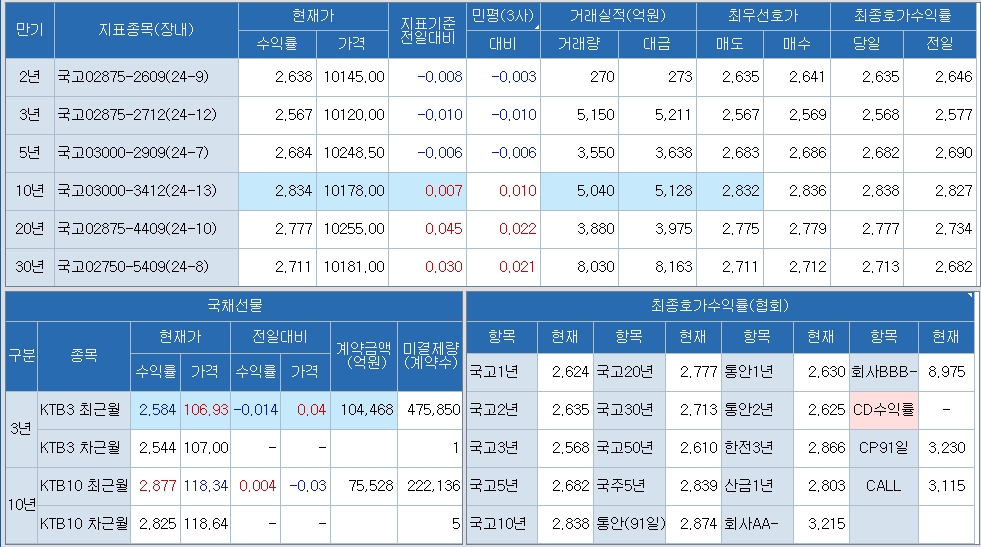Click the 거래실적(억원) header
The image size is (981, 547).
coord(618,16)
